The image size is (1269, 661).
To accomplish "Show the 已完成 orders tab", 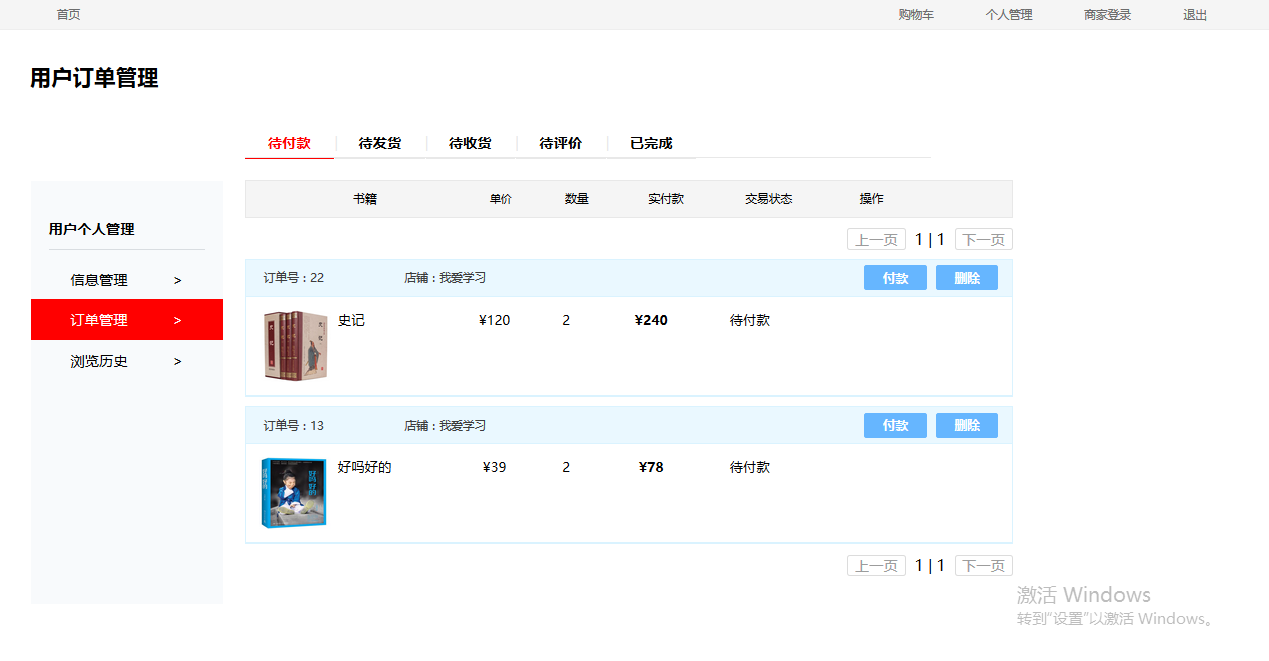I will click(651, 143).
